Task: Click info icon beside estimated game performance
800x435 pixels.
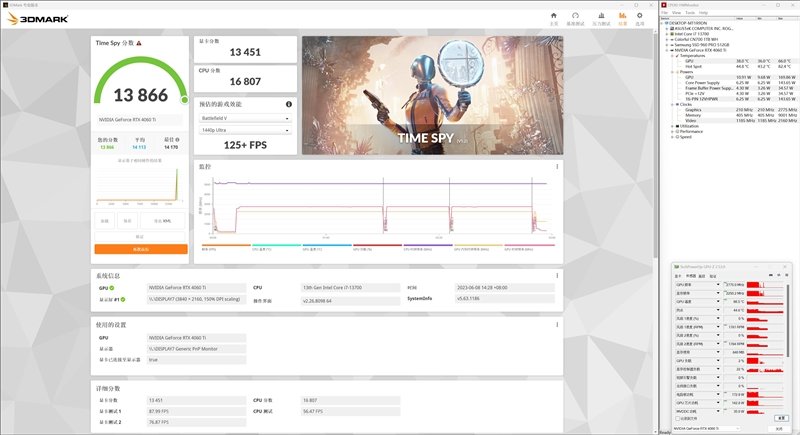Action: coord(289,104)
